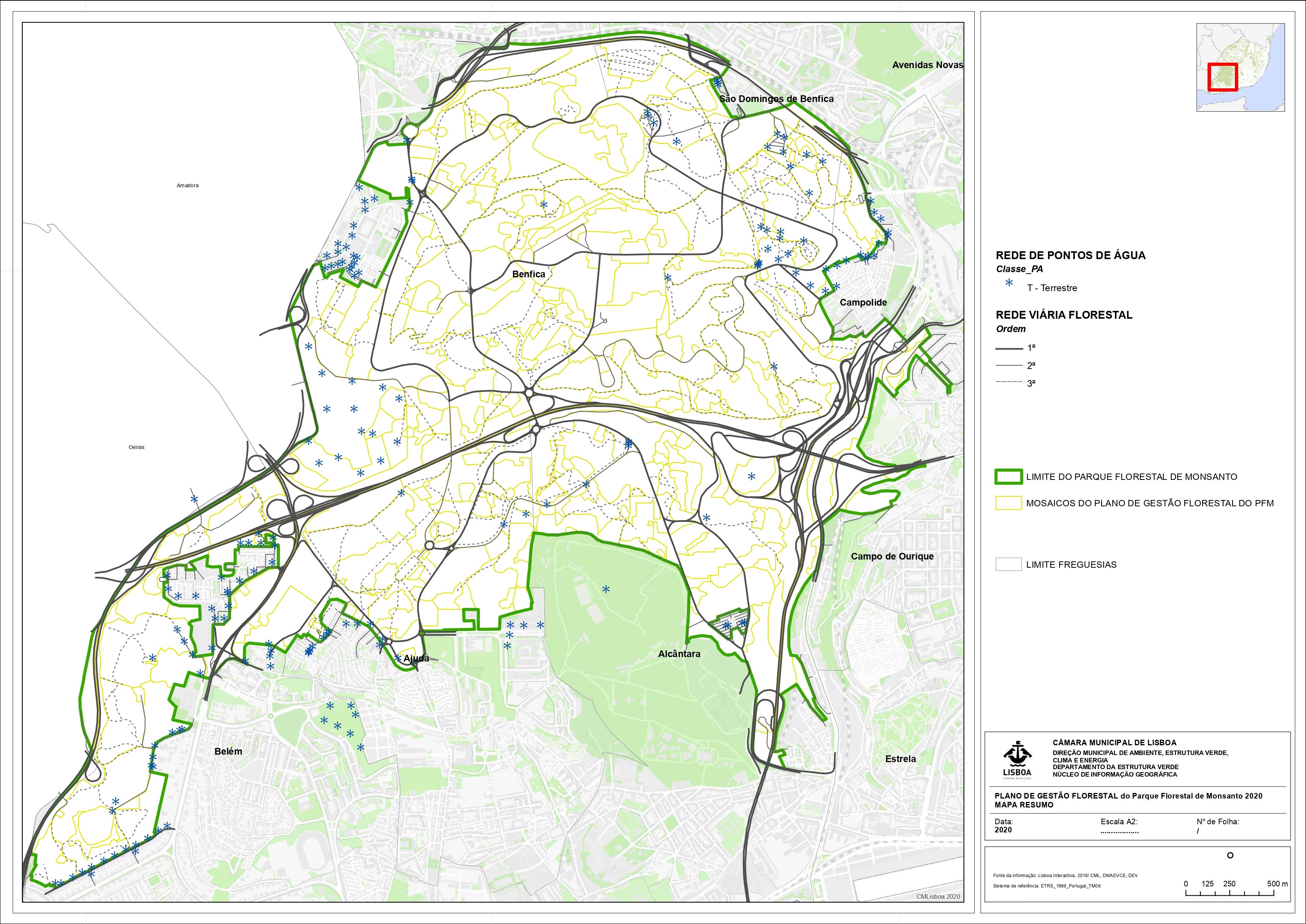Click the blue asterisk Terrestre legend symbol

(x=1010, y=283)
